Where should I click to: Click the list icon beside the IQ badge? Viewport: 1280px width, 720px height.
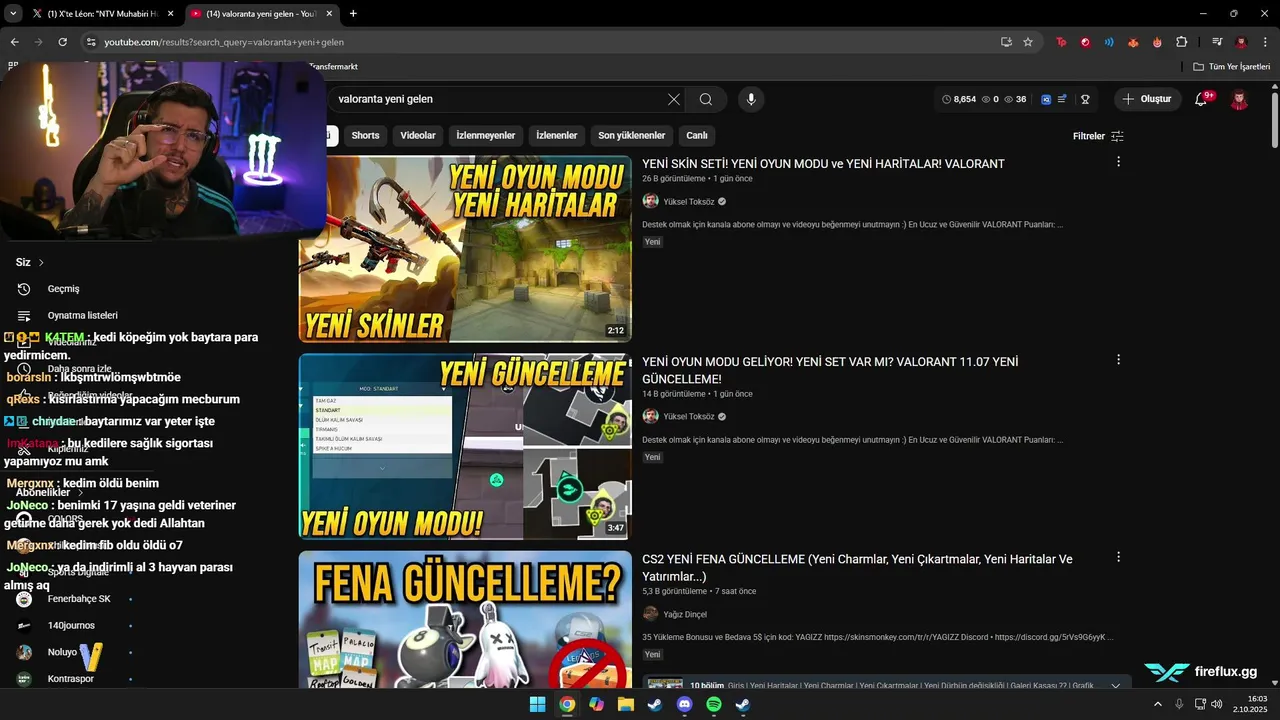(1062, 99)
